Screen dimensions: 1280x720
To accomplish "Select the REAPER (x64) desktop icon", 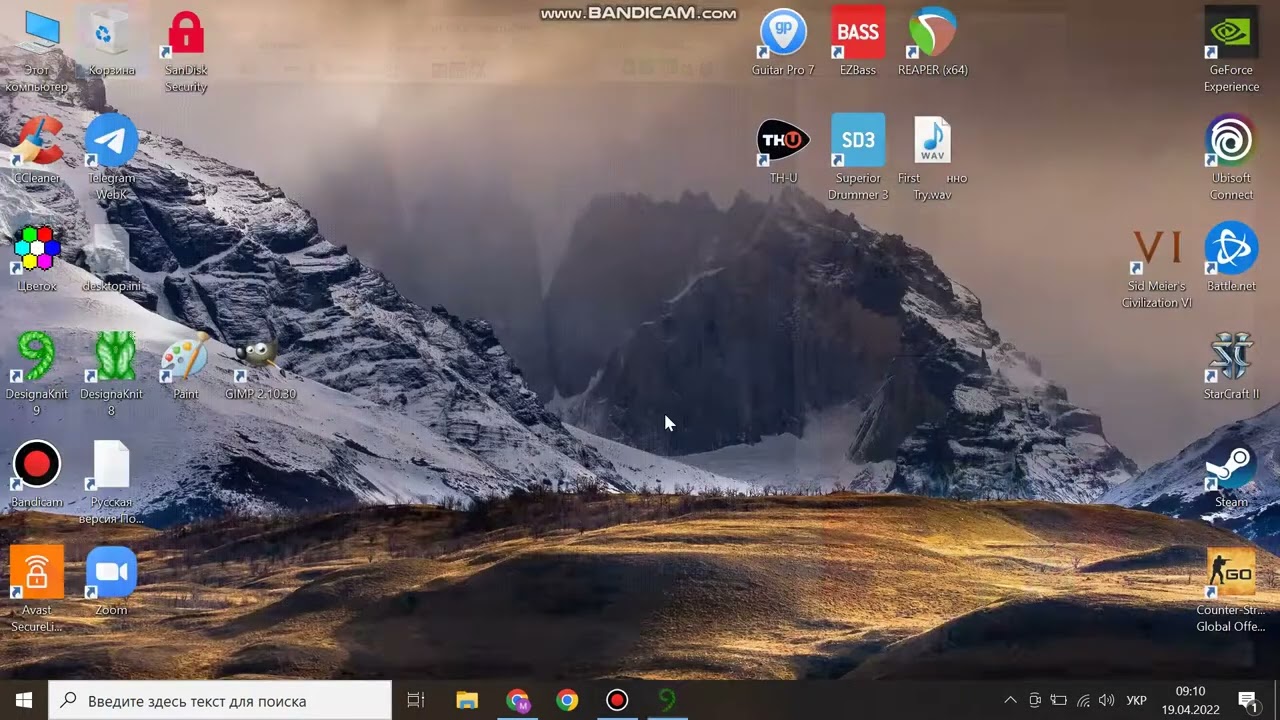I will [932, 42].
